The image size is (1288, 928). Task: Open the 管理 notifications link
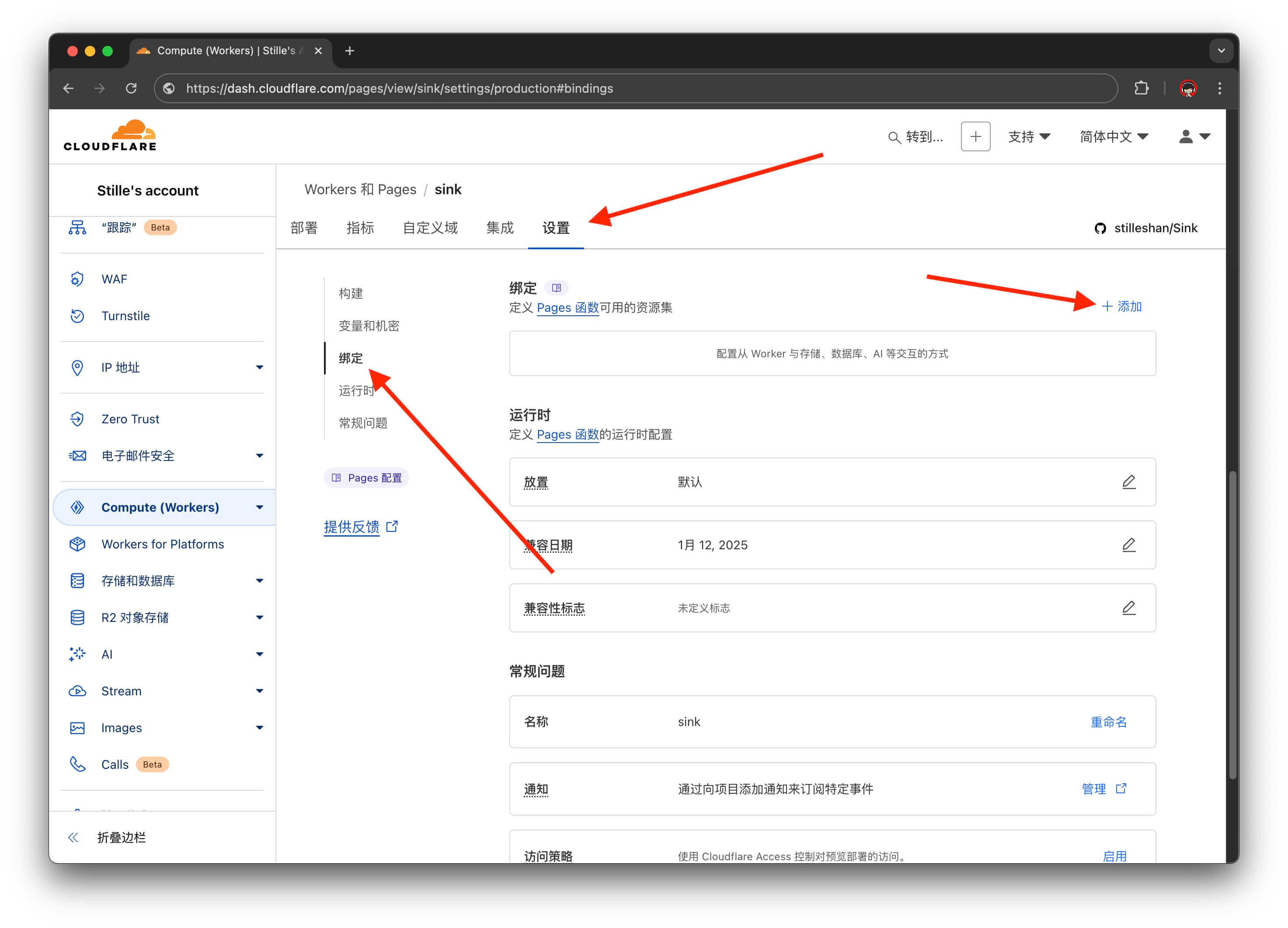1104,789
